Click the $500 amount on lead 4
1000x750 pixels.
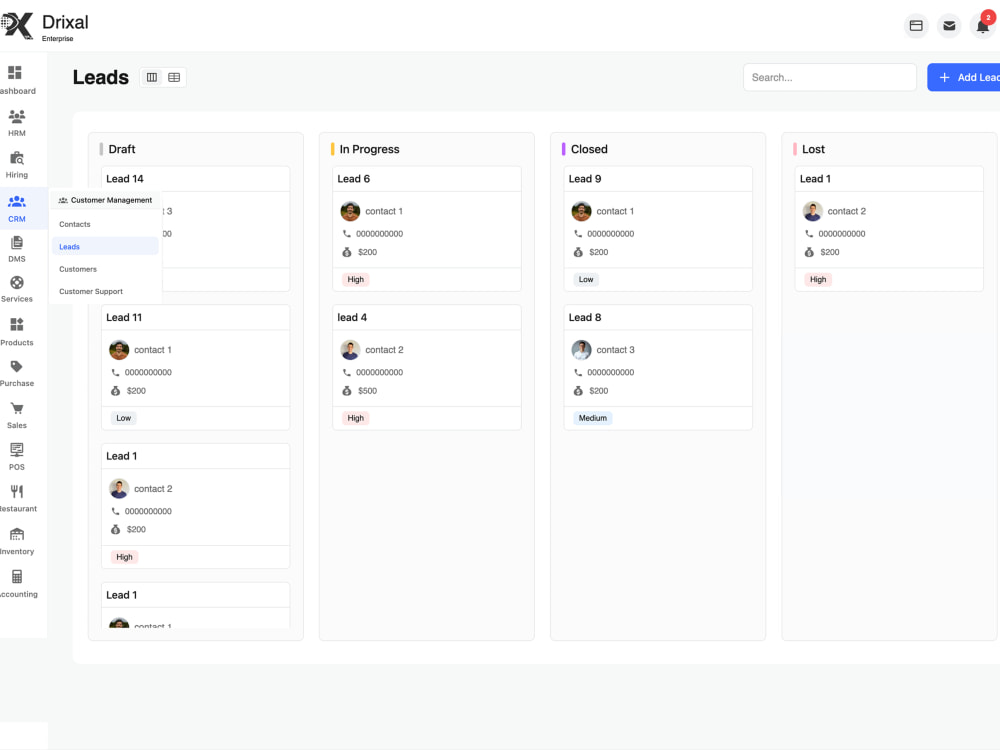pyautogui.click(x=367, y=391)
